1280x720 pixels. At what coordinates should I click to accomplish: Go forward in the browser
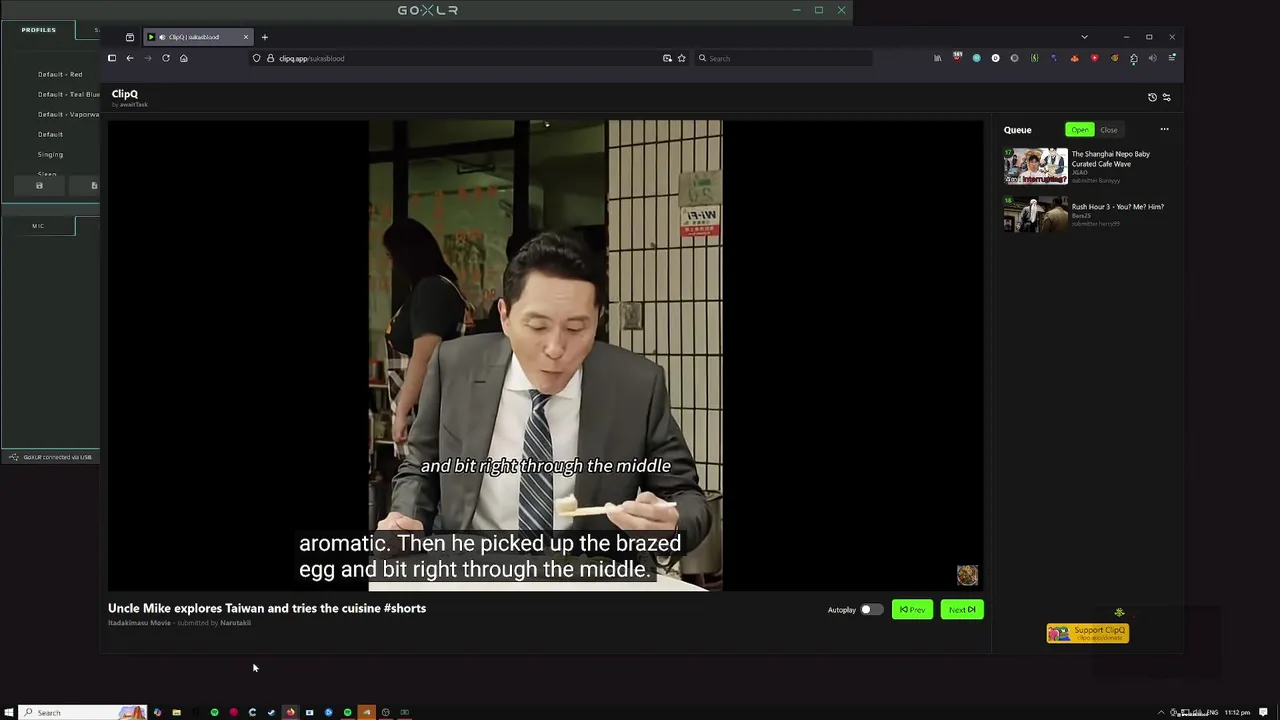click(x=148, y=58)
